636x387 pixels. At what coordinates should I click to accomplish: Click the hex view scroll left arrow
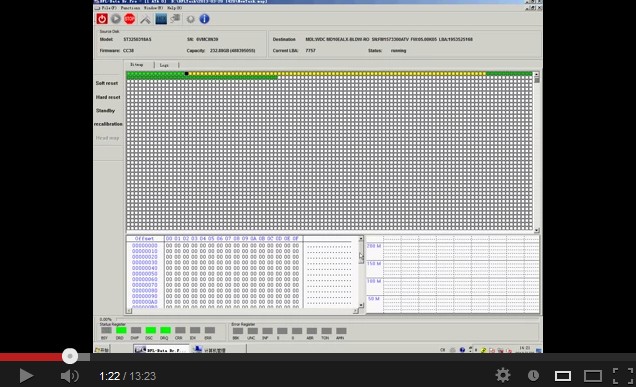(129, 311)
